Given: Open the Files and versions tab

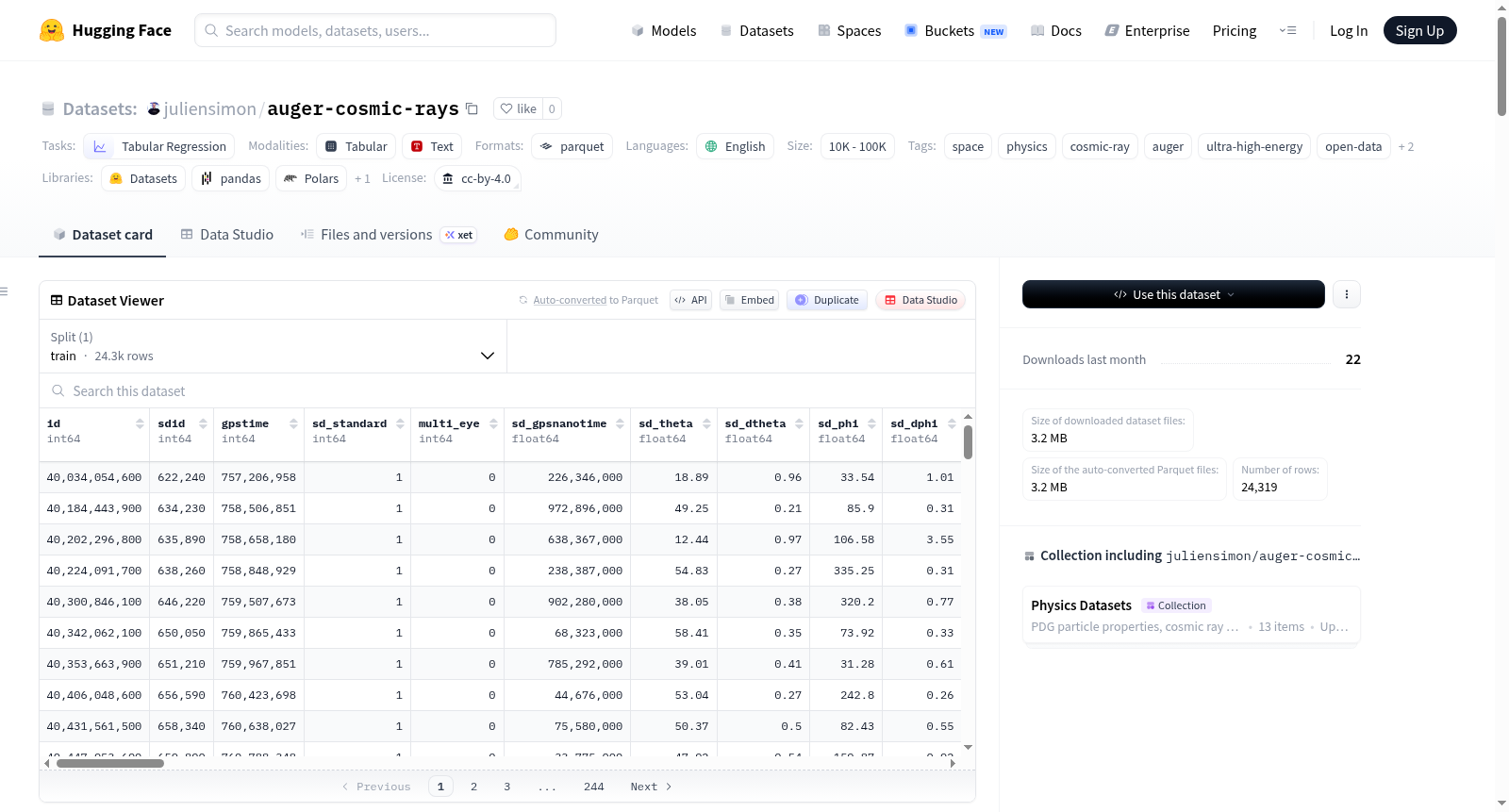Looking at the screenshot, I should point(389,235).
